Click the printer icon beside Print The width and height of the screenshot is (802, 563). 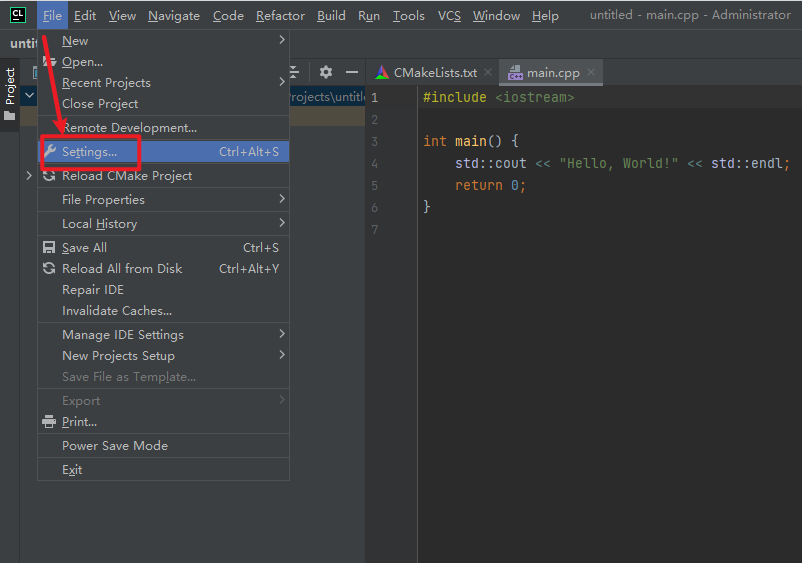click(x=49, y=422)
